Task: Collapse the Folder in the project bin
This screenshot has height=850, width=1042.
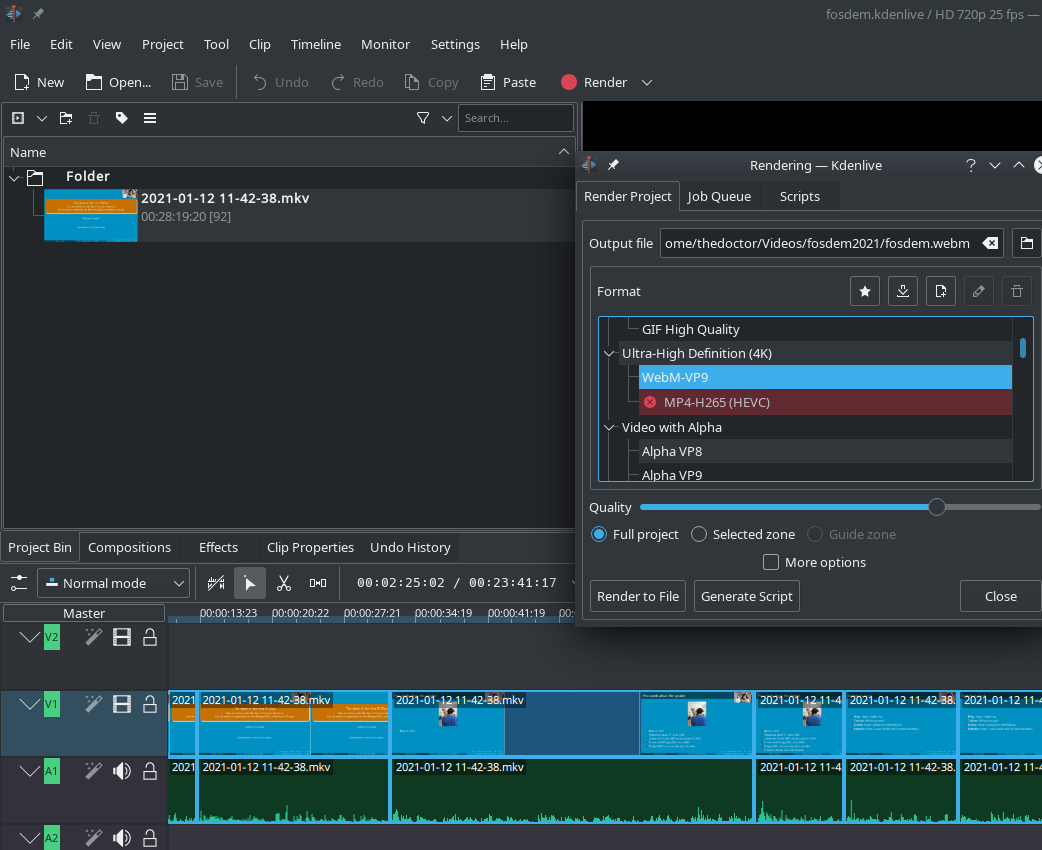Action: click(x=14, y=177)
